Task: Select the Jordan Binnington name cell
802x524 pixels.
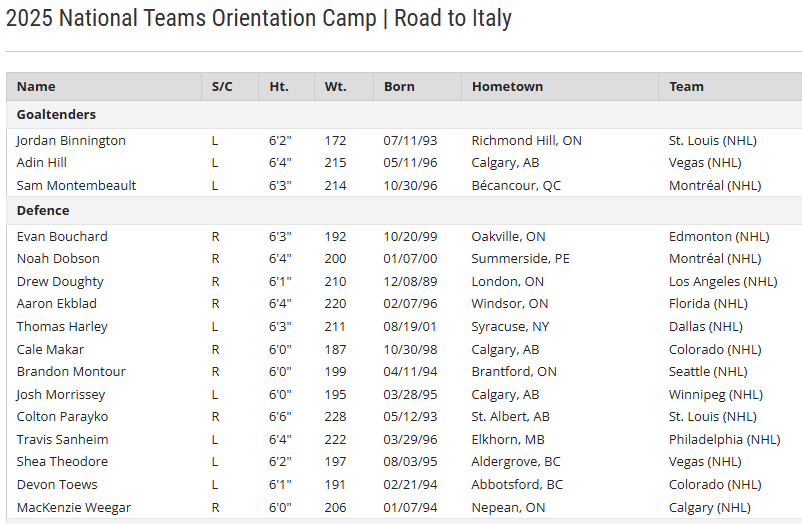Action: coord(71,141)
